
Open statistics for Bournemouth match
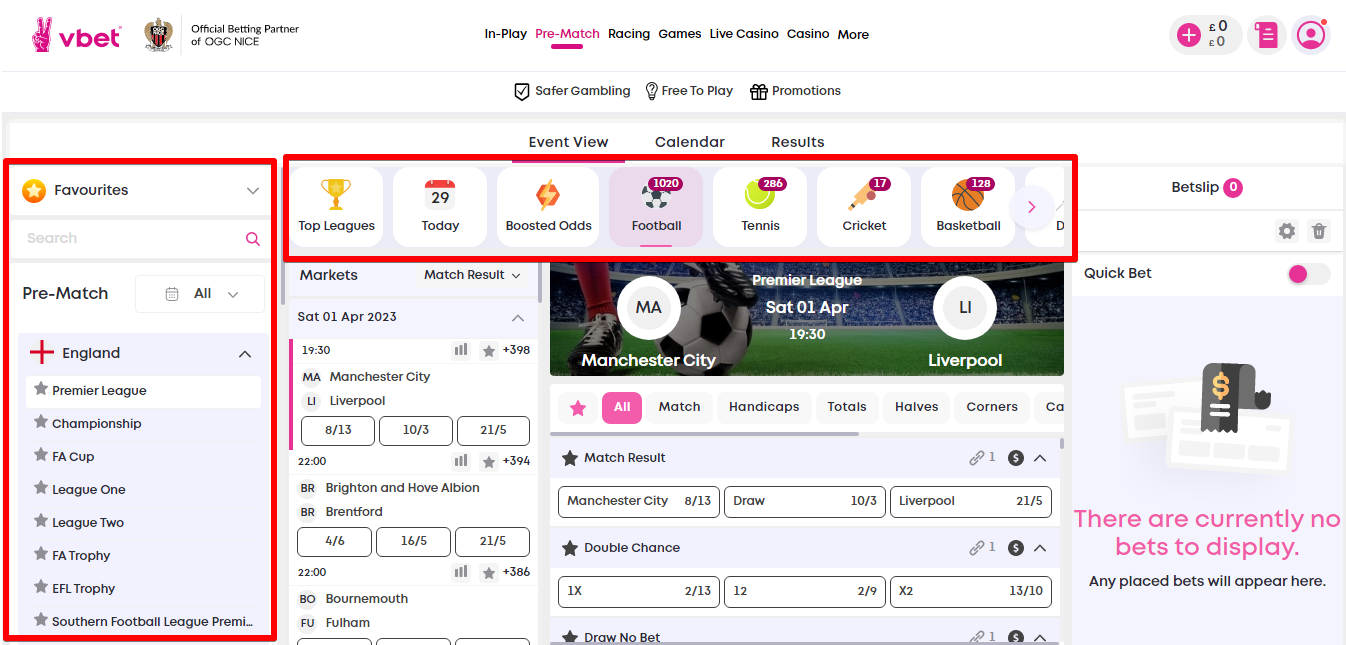coord(461,572)
